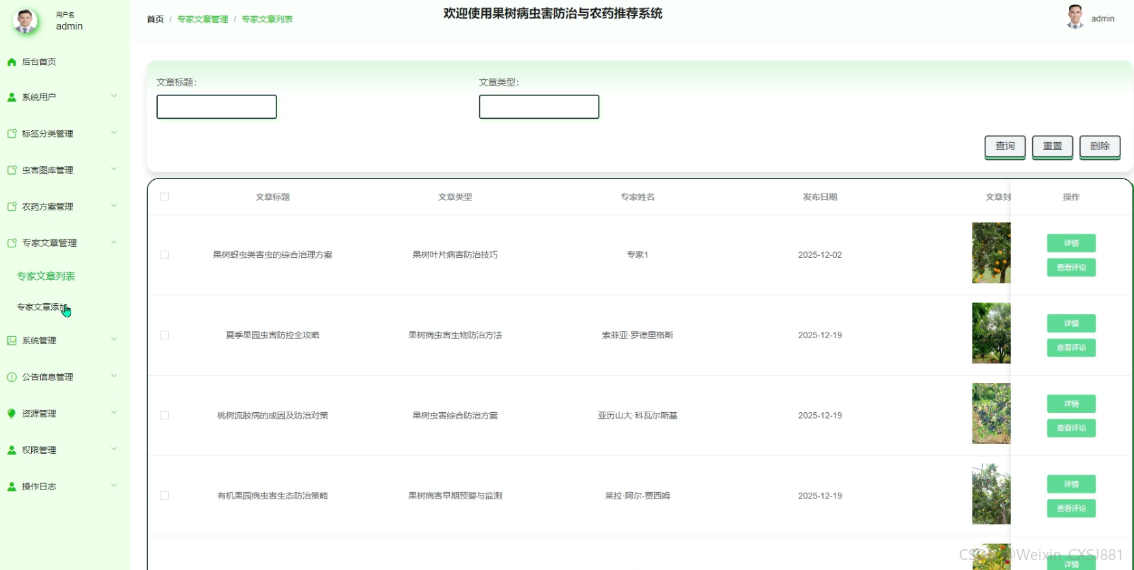The width and height of the screenshot is (1134, 570).
Task: Open 详情 for 桃树流胶病的成因及防治对策
Action: pyautogui.click(x=1071, y=404)
